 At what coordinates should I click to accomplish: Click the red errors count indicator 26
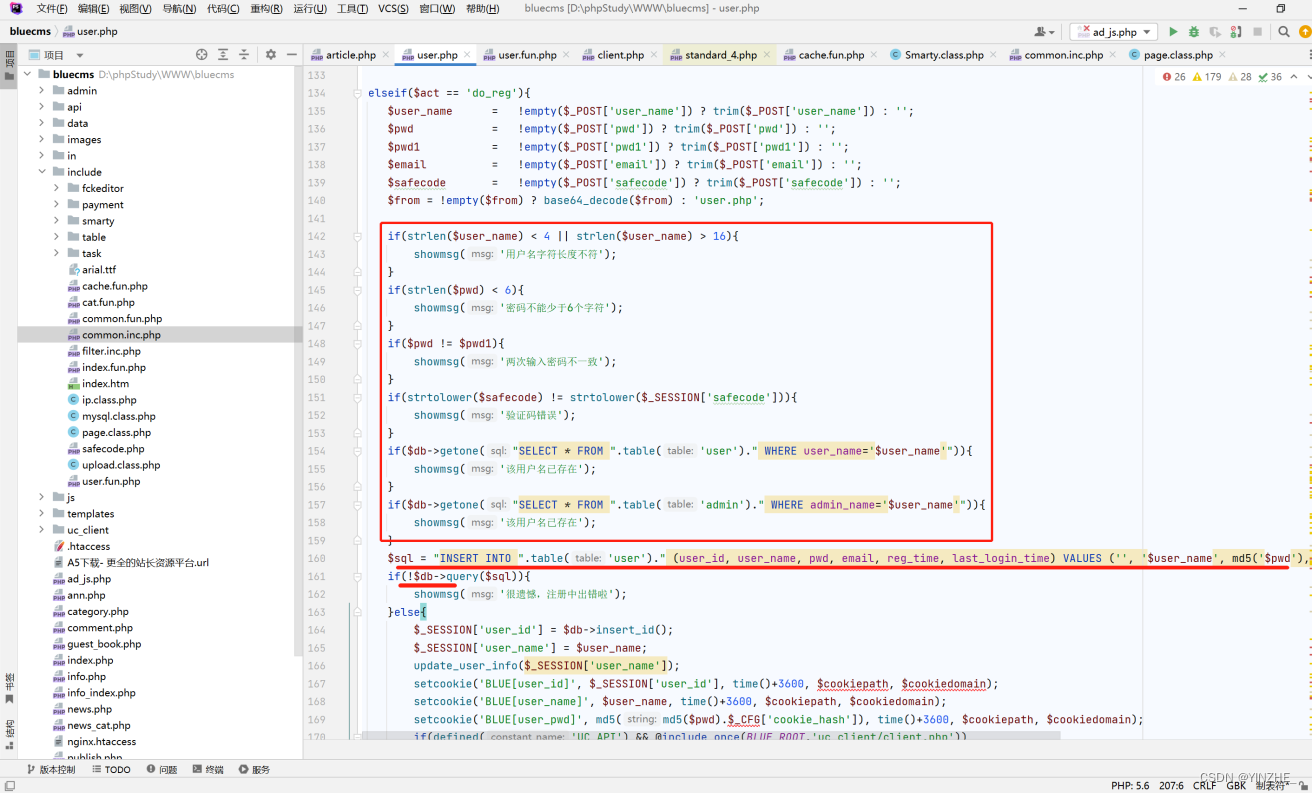click(x=1174, y=76)
